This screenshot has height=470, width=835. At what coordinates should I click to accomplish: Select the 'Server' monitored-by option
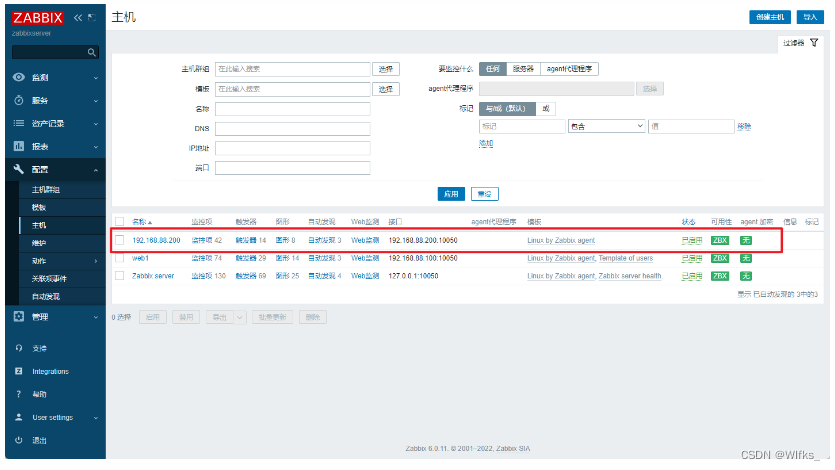point(523,69)
